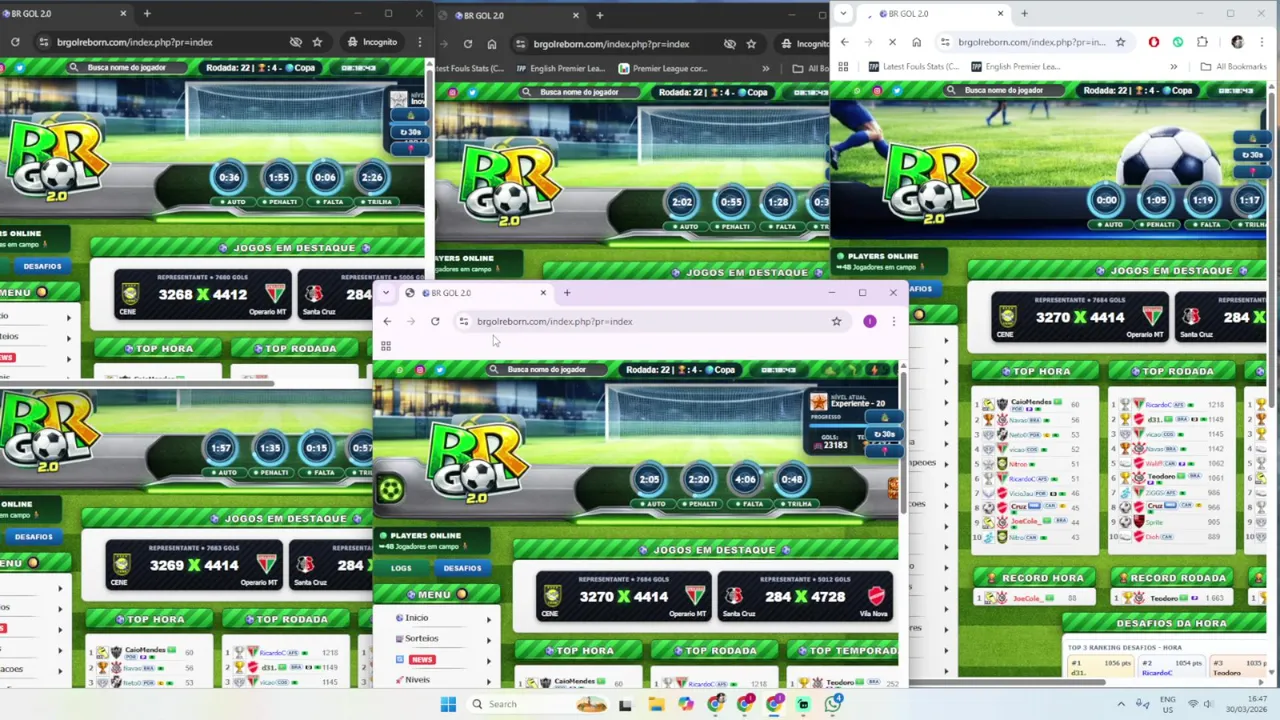This screenshot has height=720, width=1280.
Task: Go back in the front BR GOL window
Action: [x=387, y=321]
